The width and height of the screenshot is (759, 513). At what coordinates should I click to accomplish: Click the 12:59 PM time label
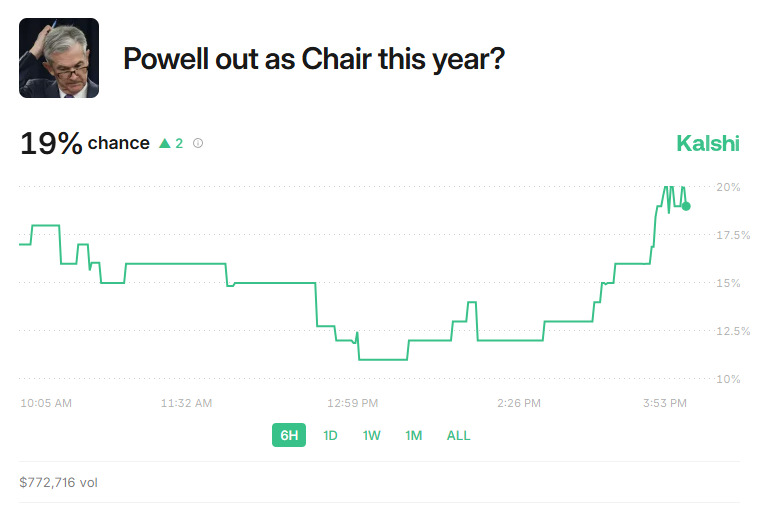coord(353,403)
